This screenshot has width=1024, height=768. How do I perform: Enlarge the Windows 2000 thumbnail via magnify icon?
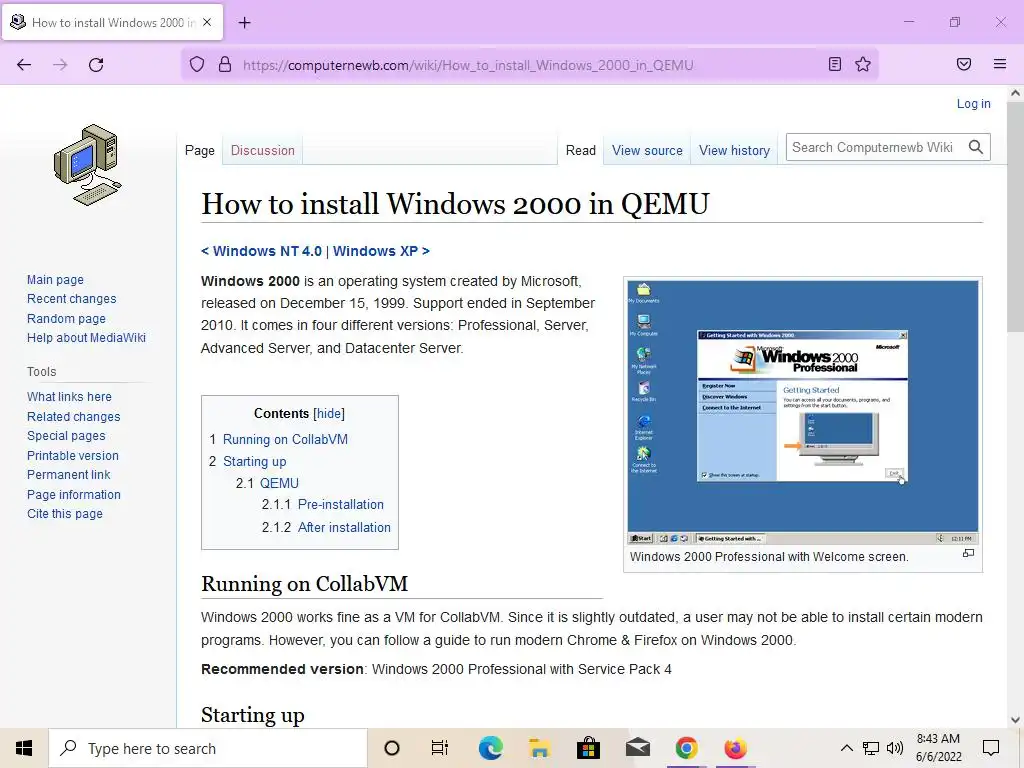click(968, 553)
